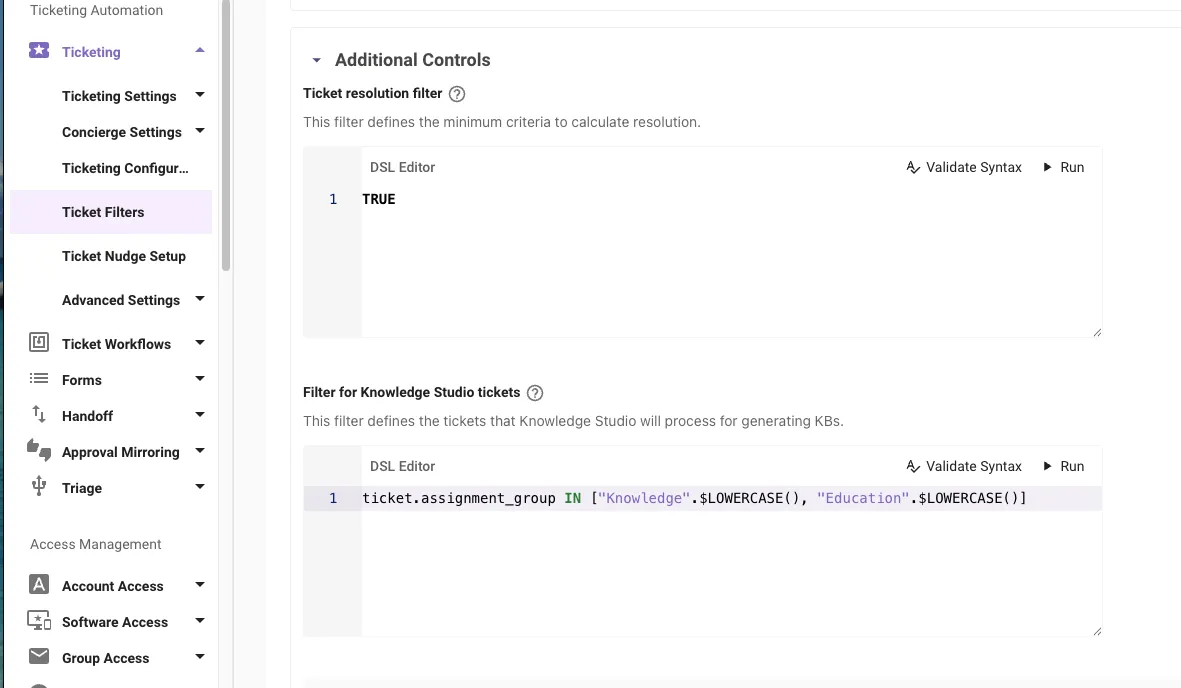Screen dimensions: 1181x688
Task: Click the Account Access letter icon
Action: [39, 585]
